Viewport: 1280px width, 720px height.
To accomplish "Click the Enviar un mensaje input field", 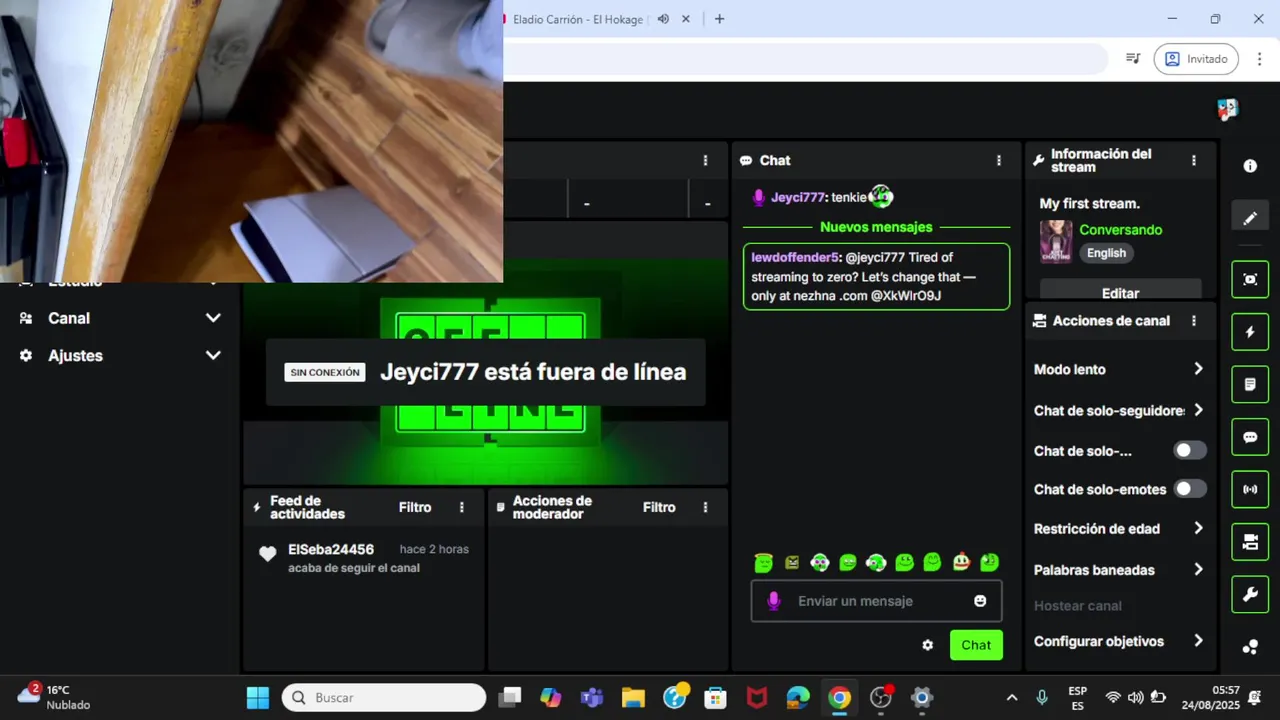I will [x=876, y=601].
